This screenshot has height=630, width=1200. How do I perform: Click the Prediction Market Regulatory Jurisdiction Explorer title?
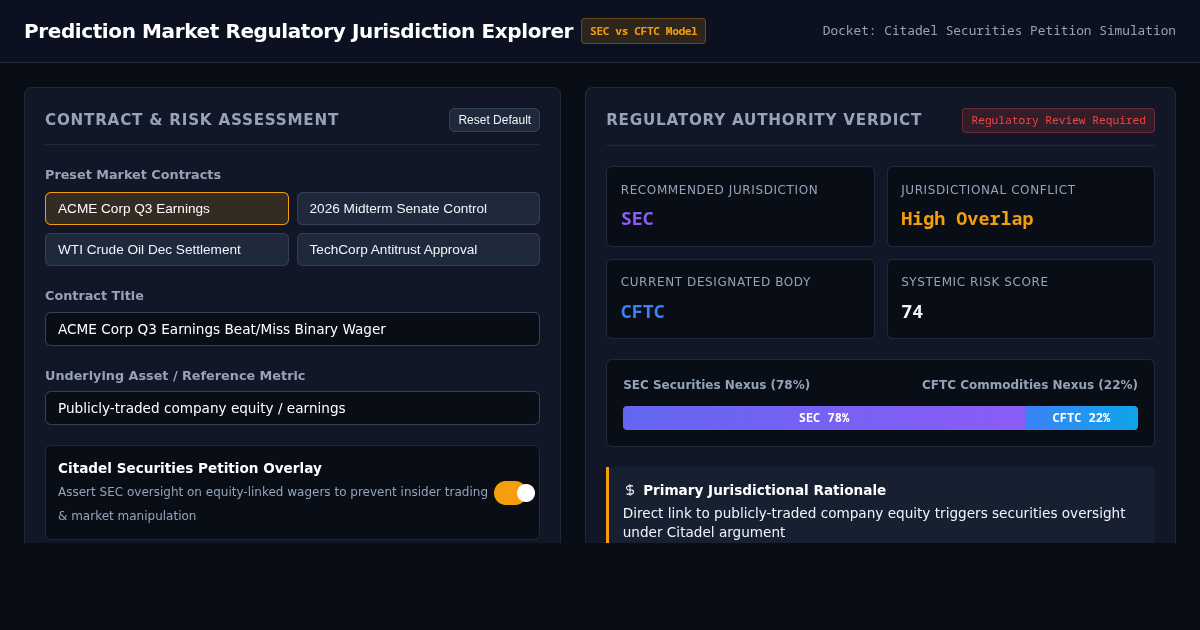tap(298, 31)
